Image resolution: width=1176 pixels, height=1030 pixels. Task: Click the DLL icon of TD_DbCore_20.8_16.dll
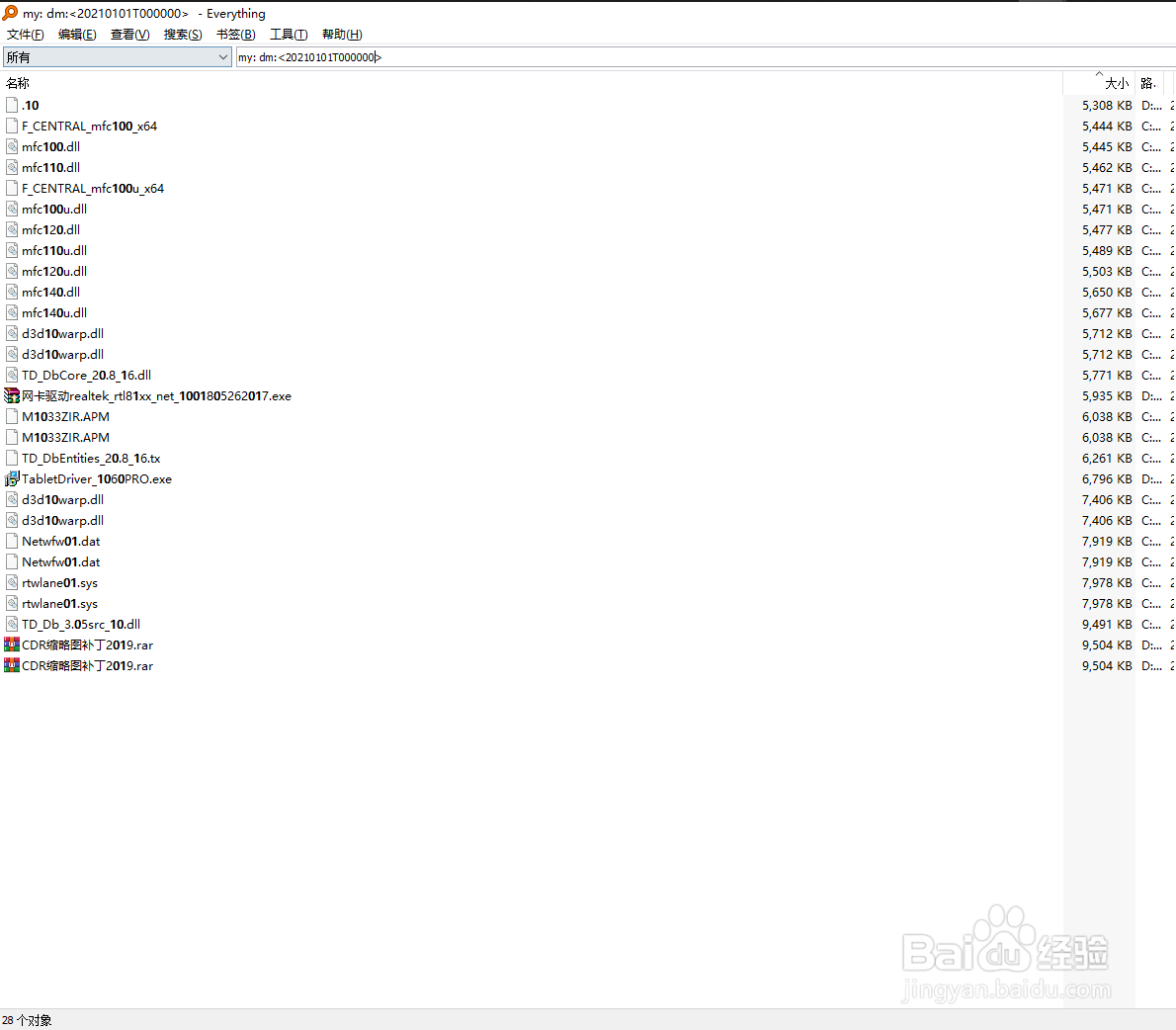[11, 375]
